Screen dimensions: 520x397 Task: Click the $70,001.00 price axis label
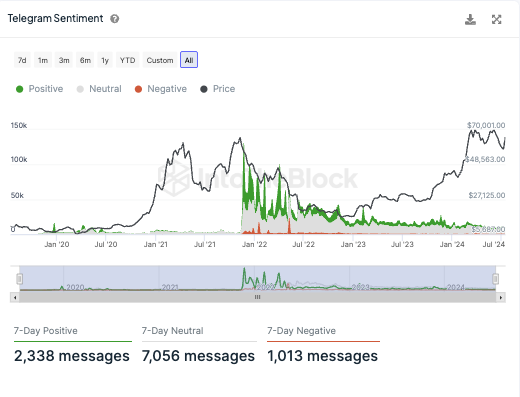pyautogui.click(x=486, y=125)
